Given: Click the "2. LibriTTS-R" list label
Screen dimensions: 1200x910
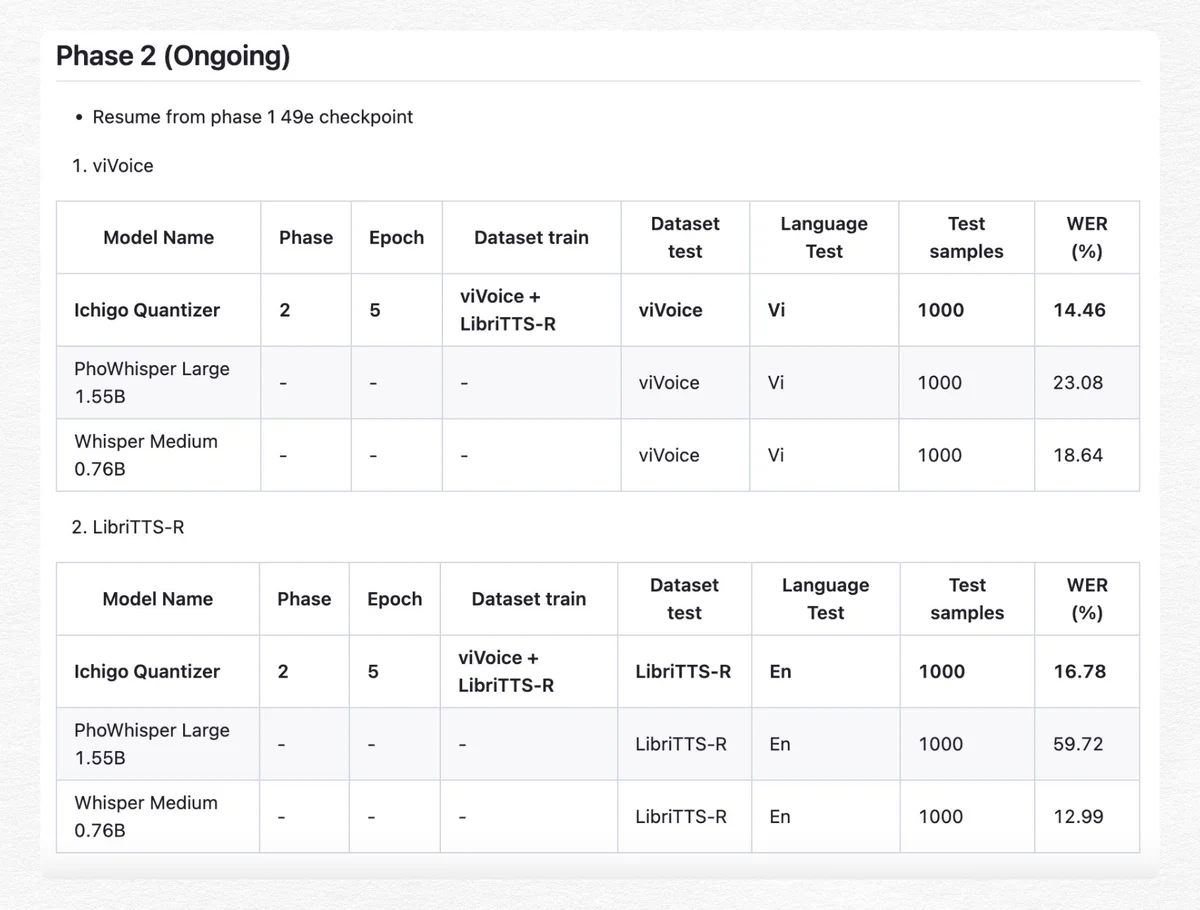Looking at the screenshot, I should pyautogui.click(x=128, y=527).
